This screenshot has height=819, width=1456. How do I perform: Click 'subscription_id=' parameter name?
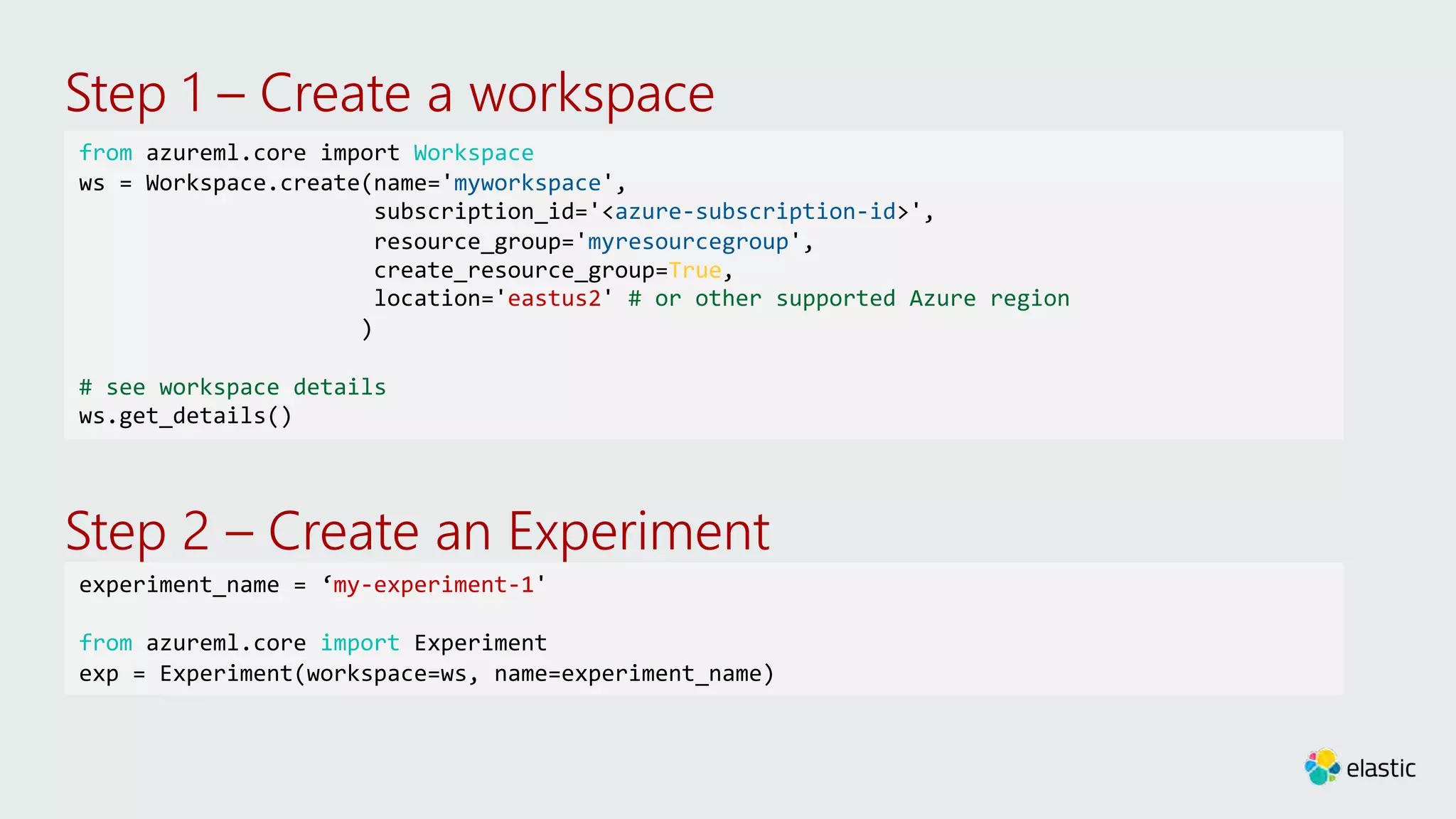point(481,212)
